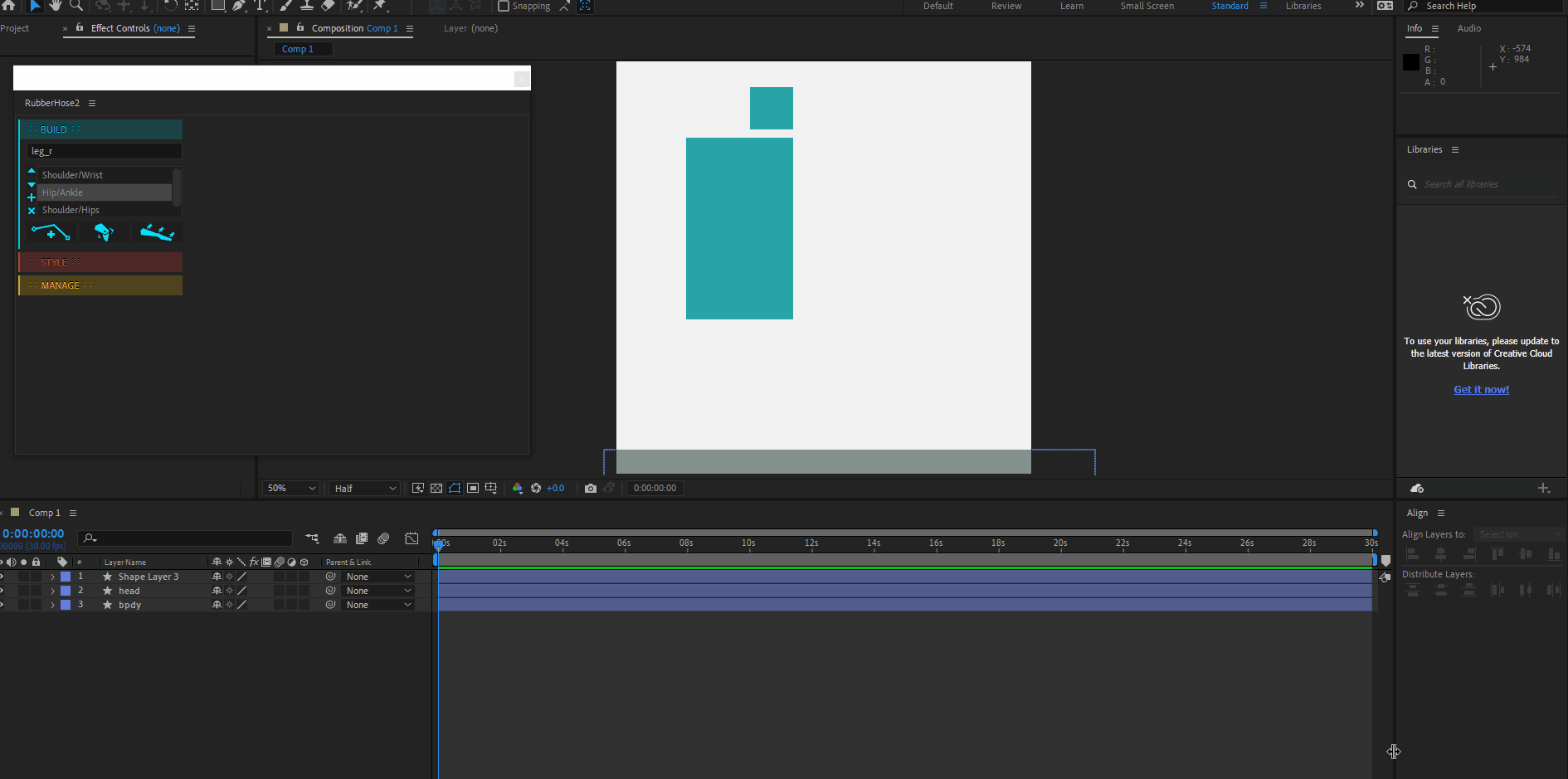The width and height of the screenshot is (1568, 779).
Task: Move preset up in RubberHose list
Action: point(32,171)
